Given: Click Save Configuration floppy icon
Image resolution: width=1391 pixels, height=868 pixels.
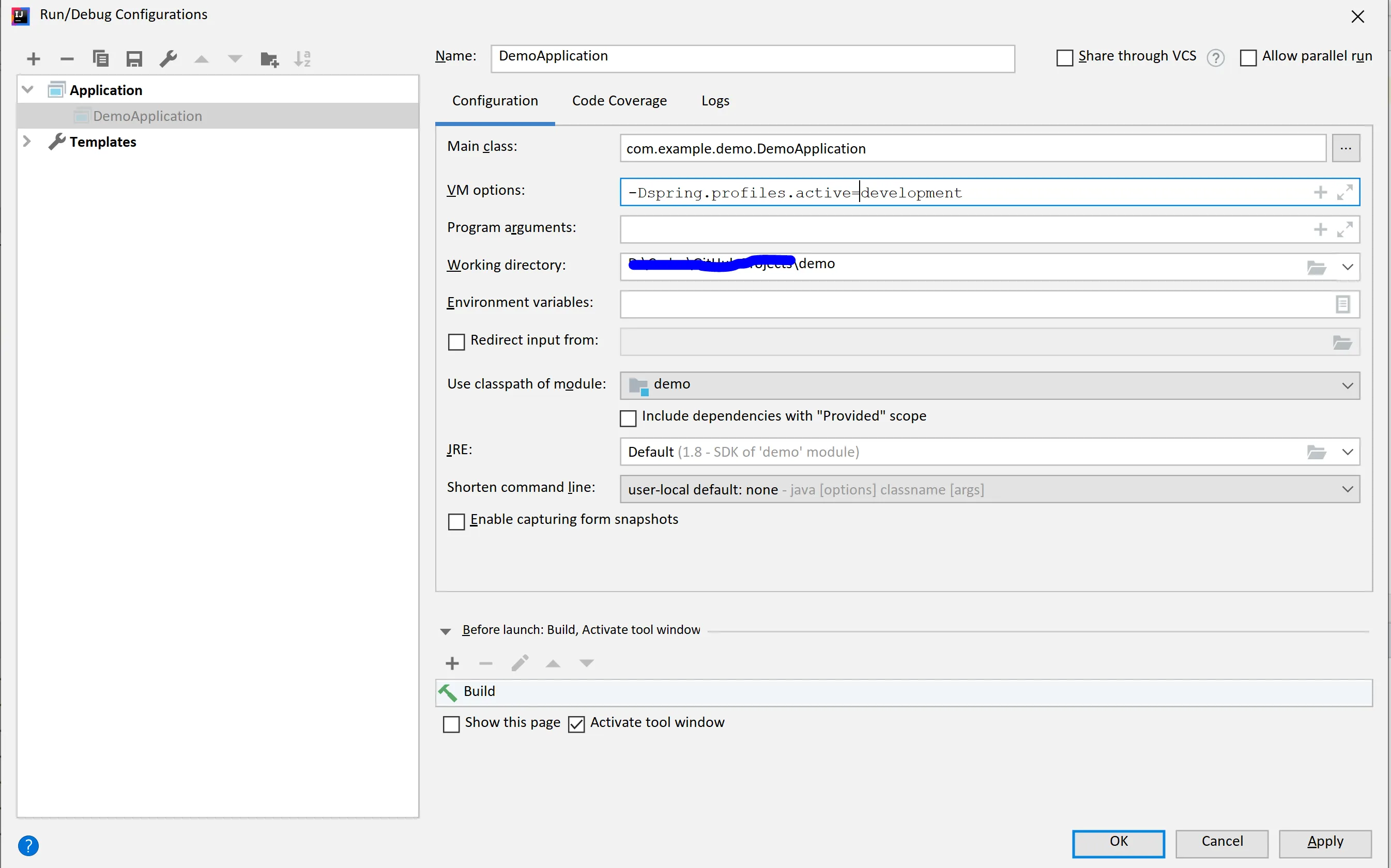Looking at the screenshot, I should coord(134,58).
